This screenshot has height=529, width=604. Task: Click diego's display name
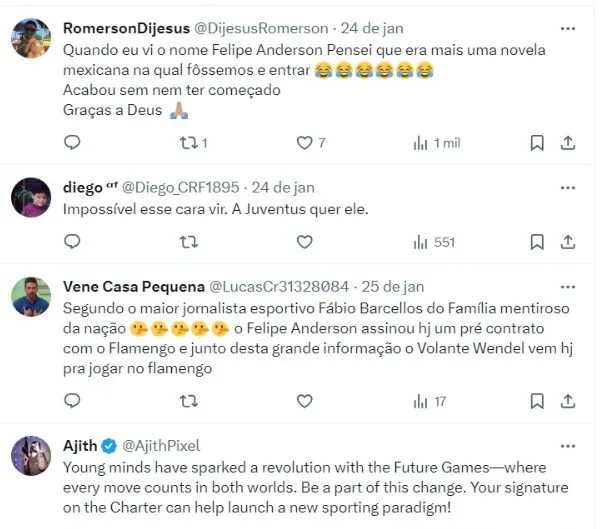coord(83,187)
